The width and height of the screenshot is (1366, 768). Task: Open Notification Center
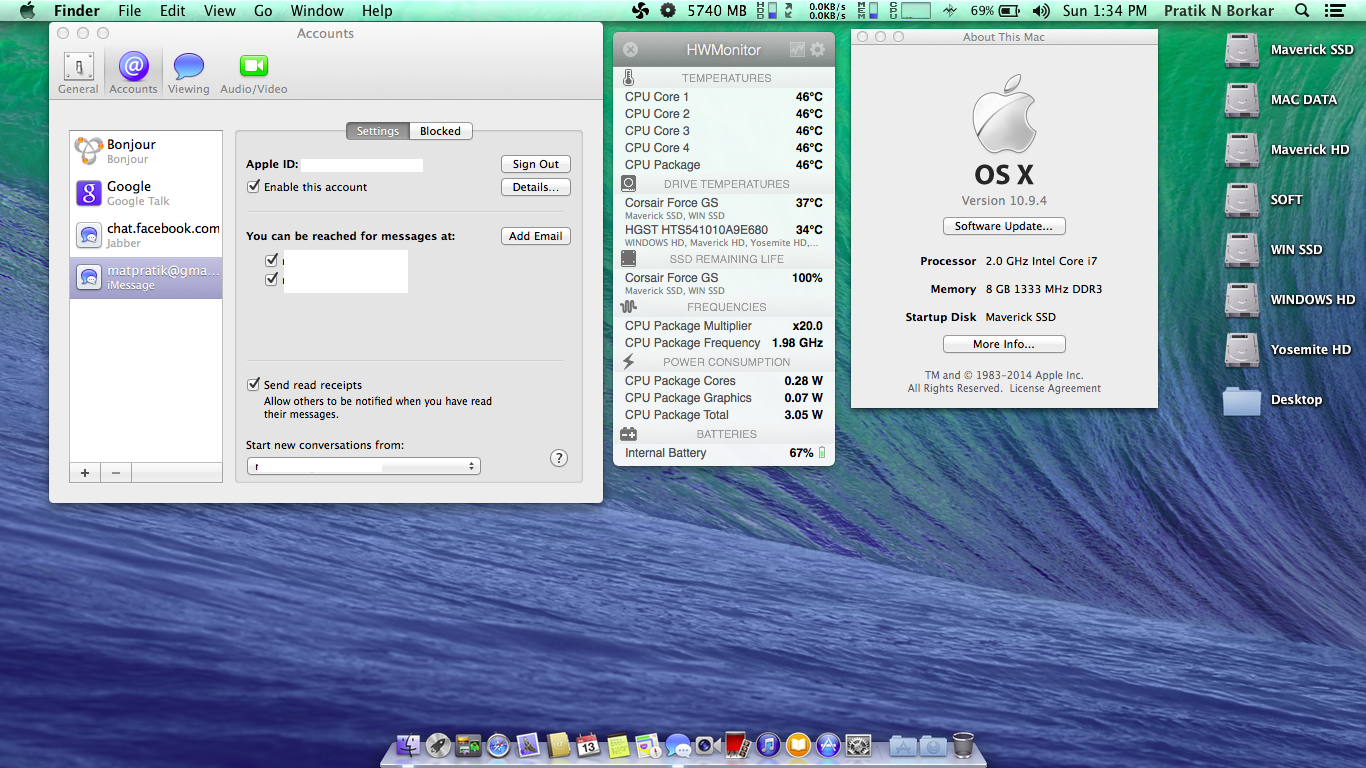tap(1334, 11)
